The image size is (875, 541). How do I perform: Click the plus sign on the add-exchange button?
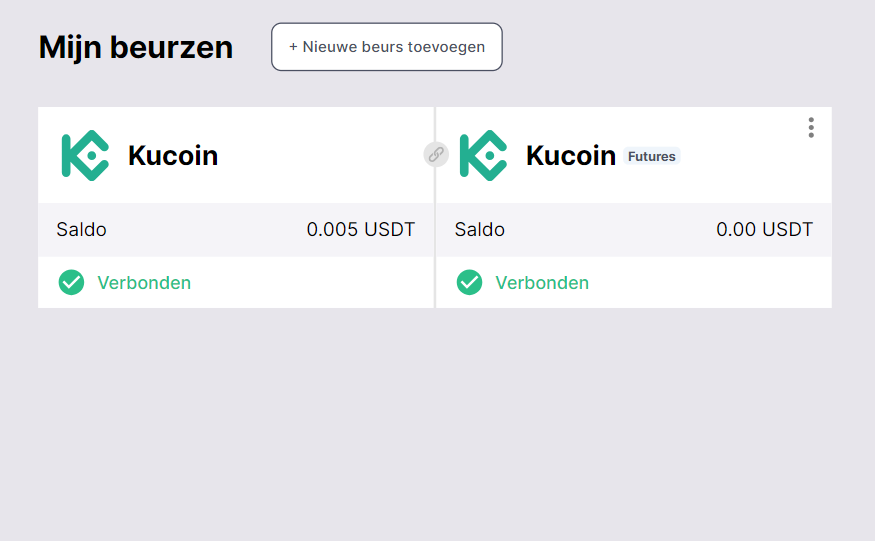click(x=293, y=47)
